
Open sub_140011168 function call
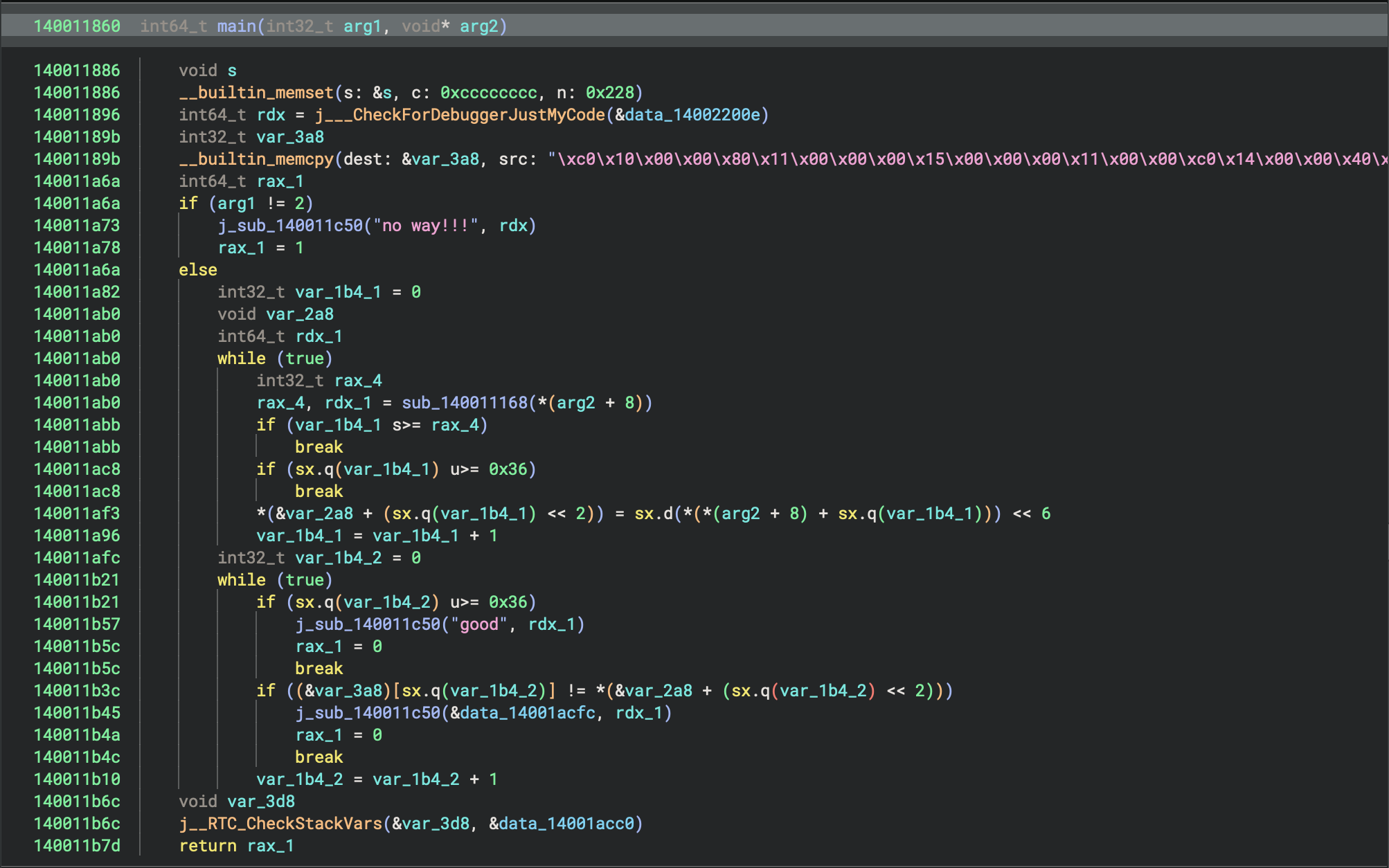pos(465,403)
